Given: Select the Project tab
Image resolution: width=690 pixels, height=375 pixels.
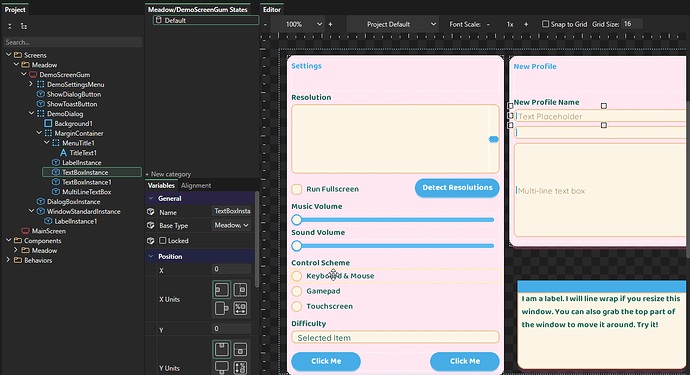Looking at the screenshot, I should pos(15,10).
